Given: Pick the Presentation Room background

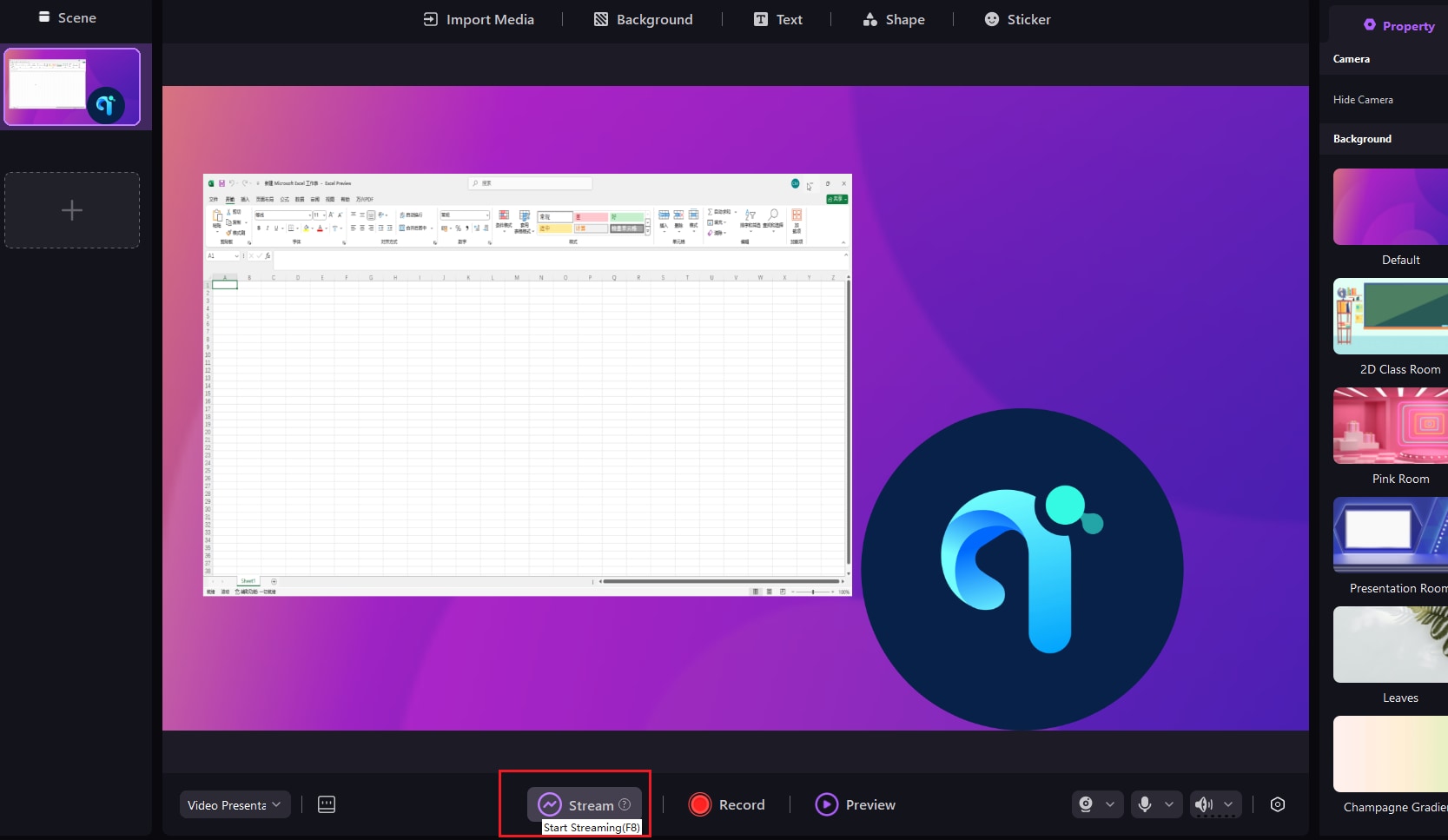Looking at the screenshot, I should click(1391, 535).
